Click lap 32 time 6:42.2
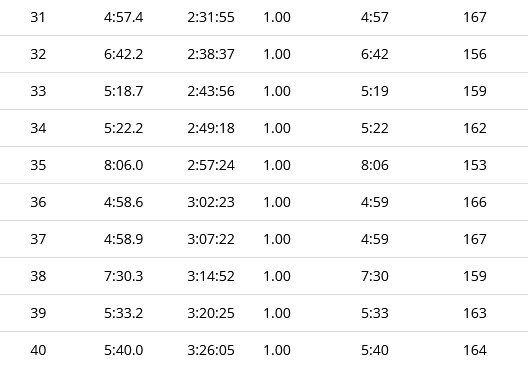The width and height of the screenshot is (528, 368). coord(124,54)
